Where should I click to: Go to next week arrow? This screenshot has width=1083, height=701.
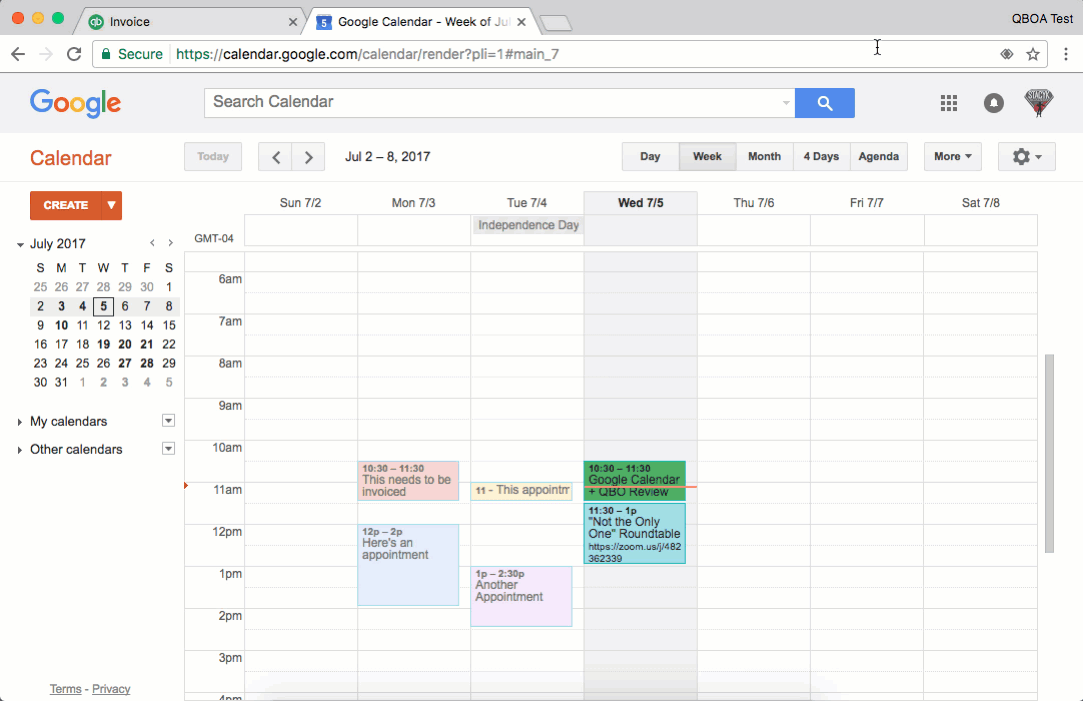click(309, 157)
